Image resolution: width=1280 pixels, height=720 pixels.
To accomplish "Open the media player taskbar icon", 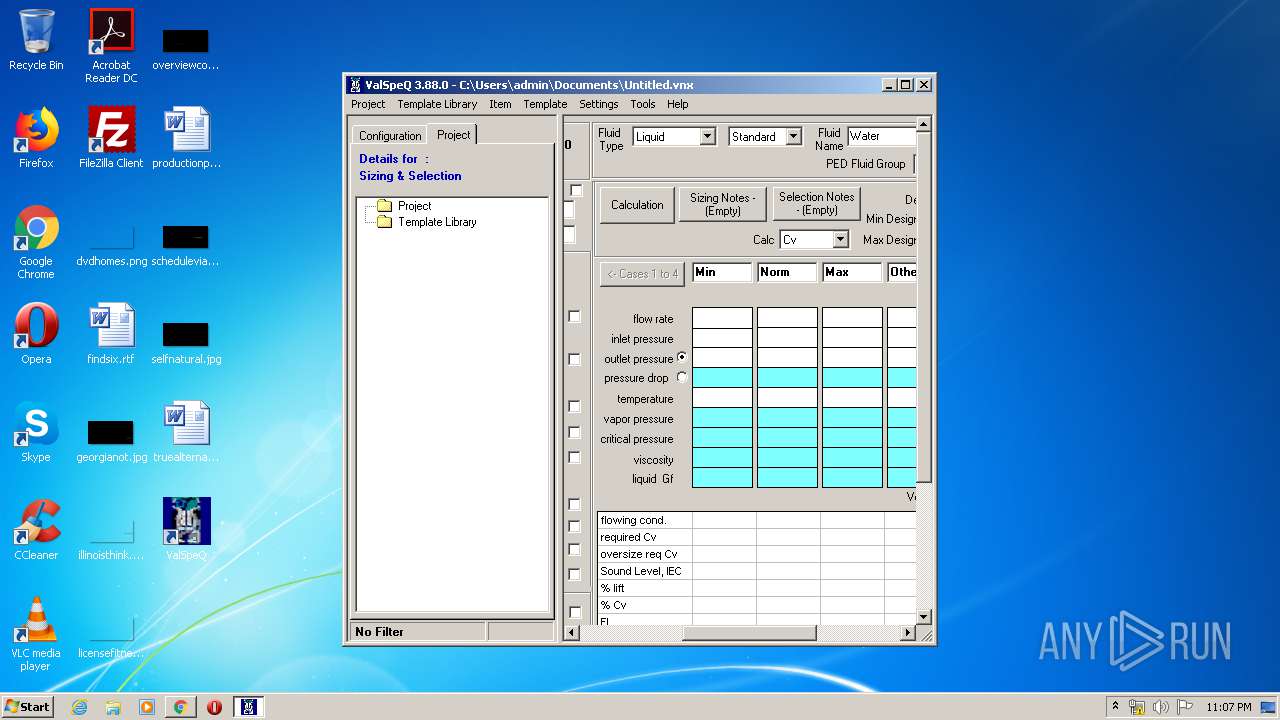I will click(147, 707).
